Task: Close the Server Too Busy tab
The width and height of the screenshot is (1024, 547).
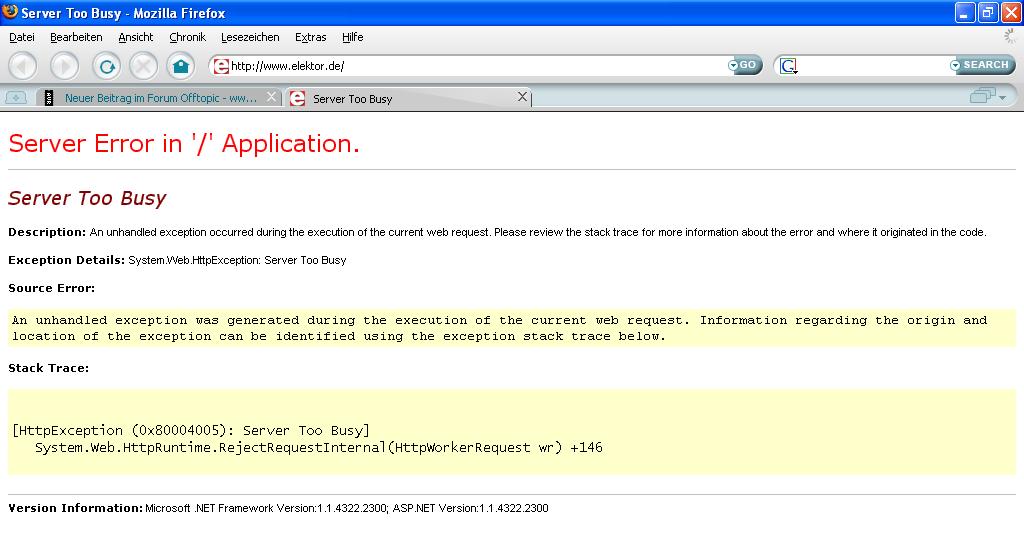Action: (522, 97)
